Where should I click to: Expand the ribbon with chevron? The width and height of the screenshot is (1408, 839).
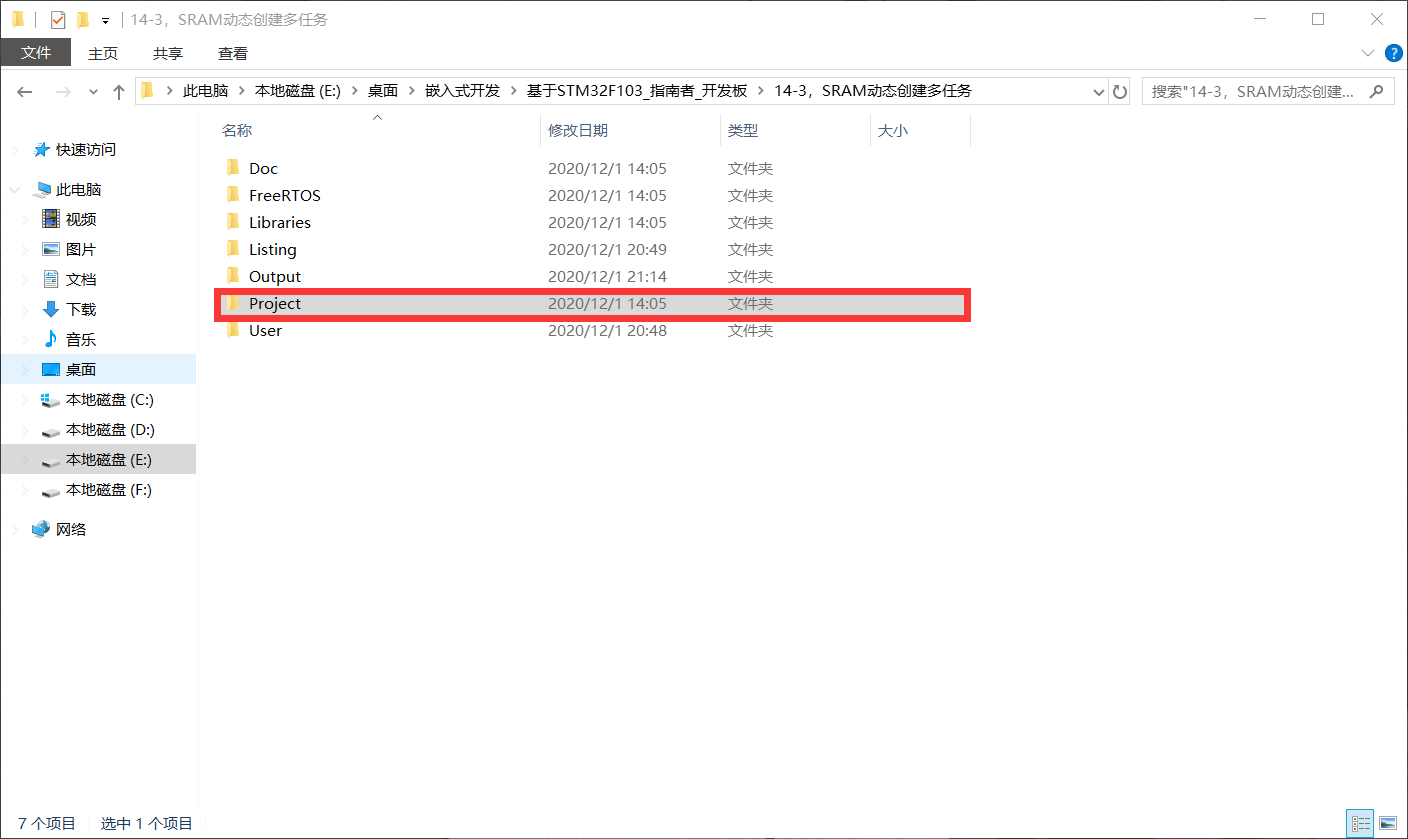(1368, 53)
